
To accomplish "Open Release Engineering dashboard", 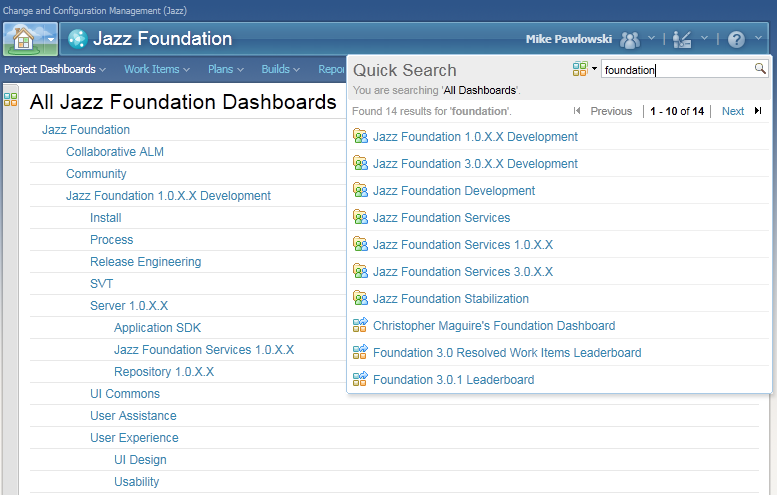I will 145,262.
